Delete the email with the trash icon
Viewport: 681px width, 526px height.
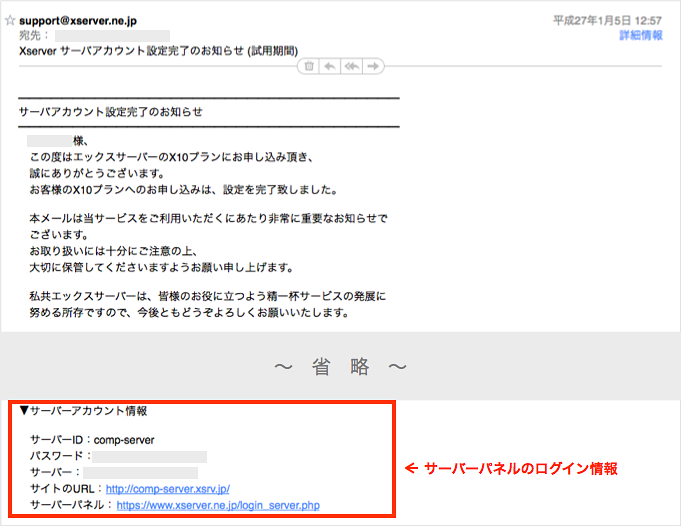point(309,66)
